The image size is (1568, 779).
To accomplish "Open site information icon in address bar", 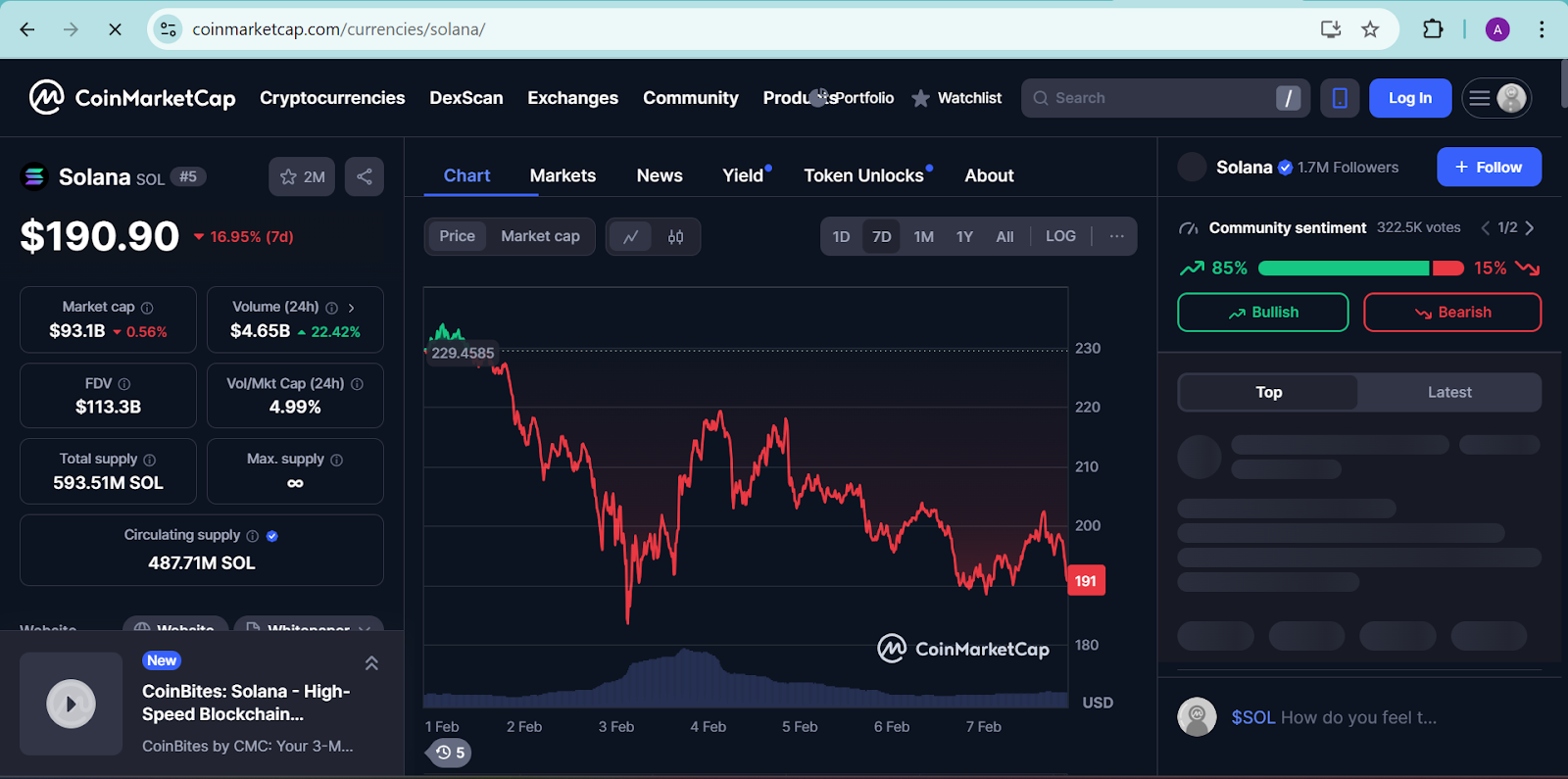I will pos(169,29).
